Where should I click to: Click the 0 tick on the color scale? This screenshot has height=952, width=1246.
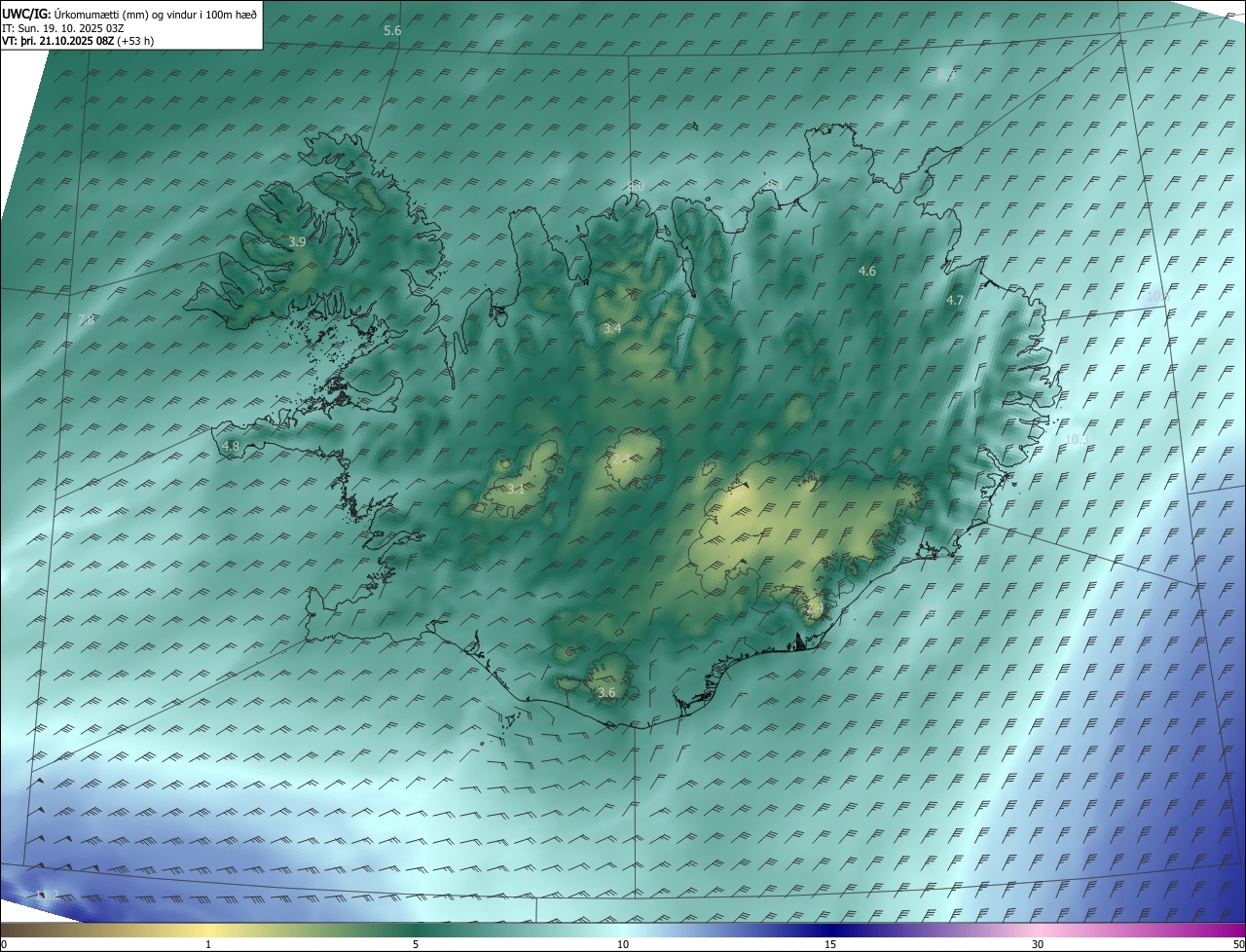point(4,944)
